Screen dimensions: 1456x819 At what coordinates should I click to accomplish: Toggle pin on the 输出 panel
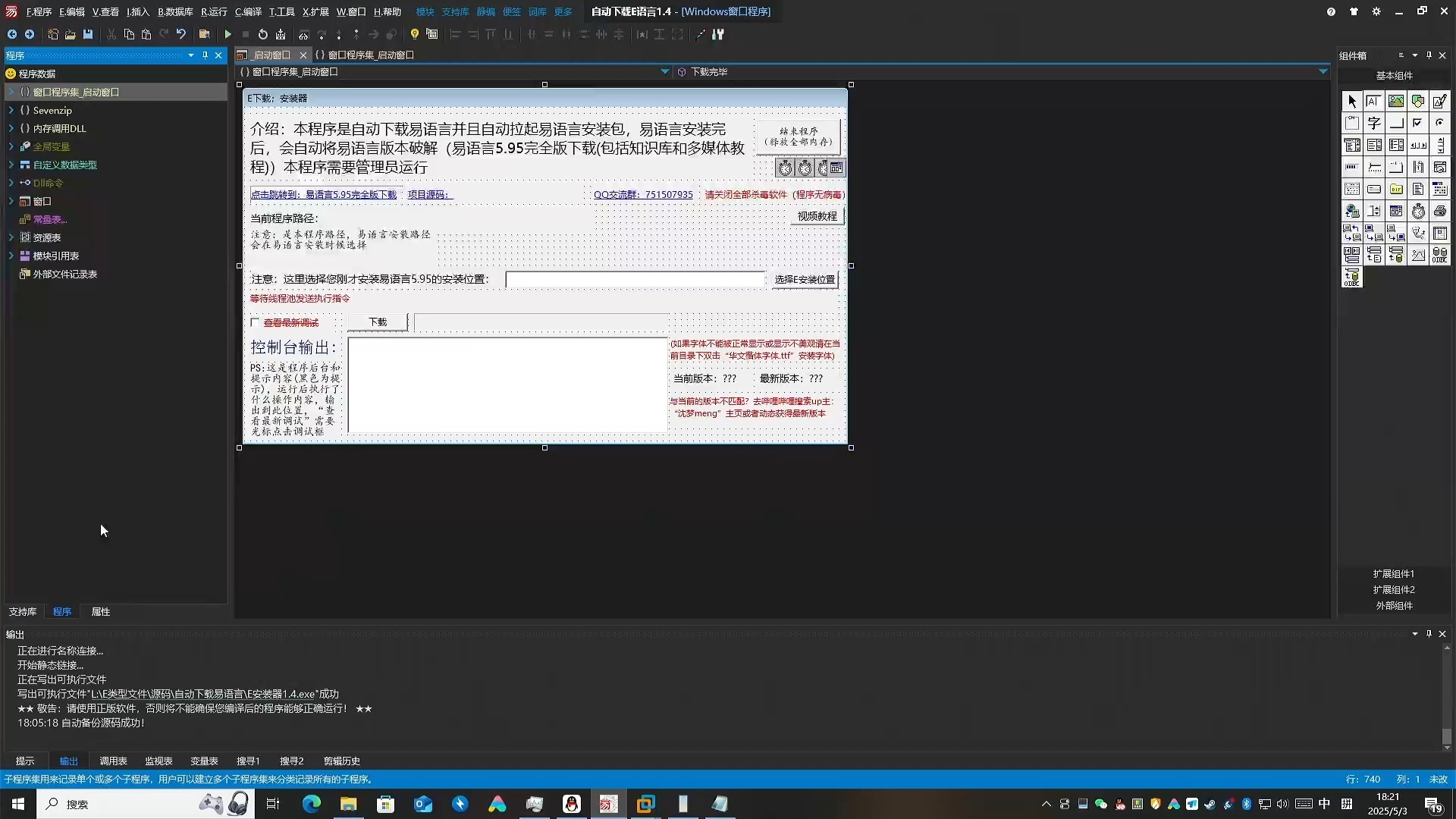[x=1429, y=634]
